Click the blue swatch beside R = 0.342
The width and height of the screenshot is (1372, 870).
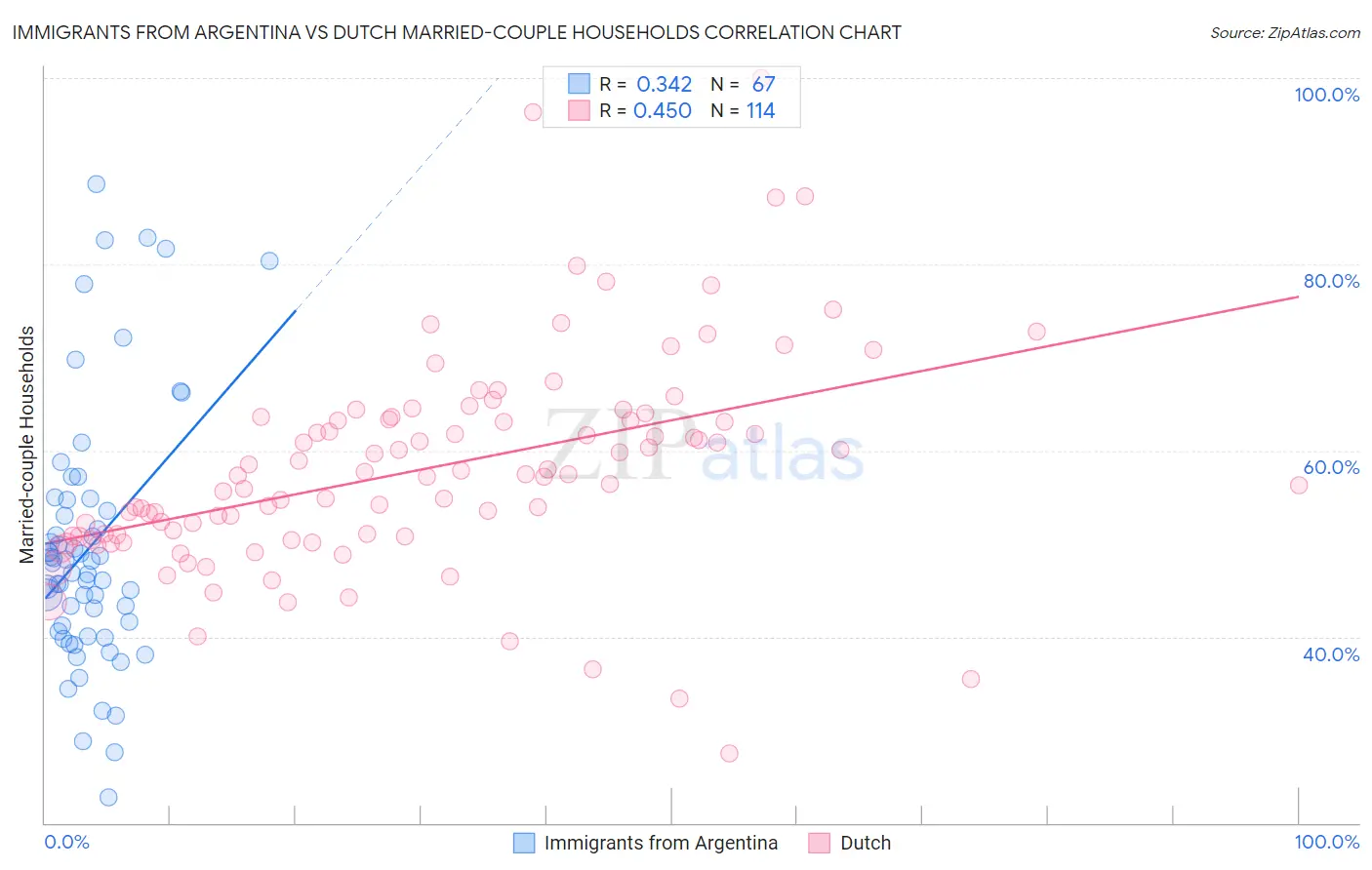point(580,84)
